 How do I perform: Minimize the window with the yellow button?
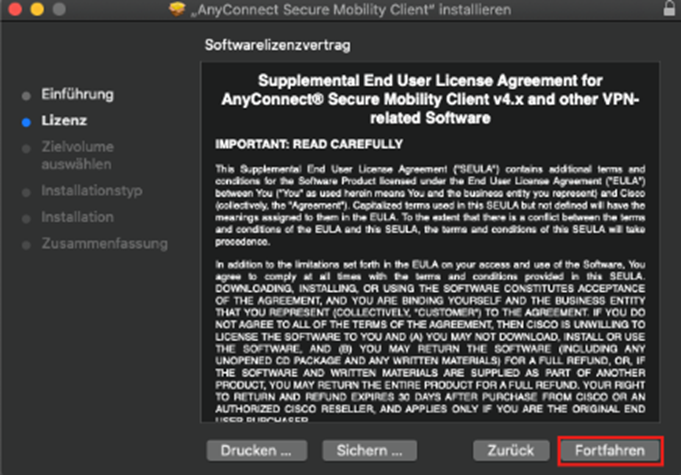[39, 9]
